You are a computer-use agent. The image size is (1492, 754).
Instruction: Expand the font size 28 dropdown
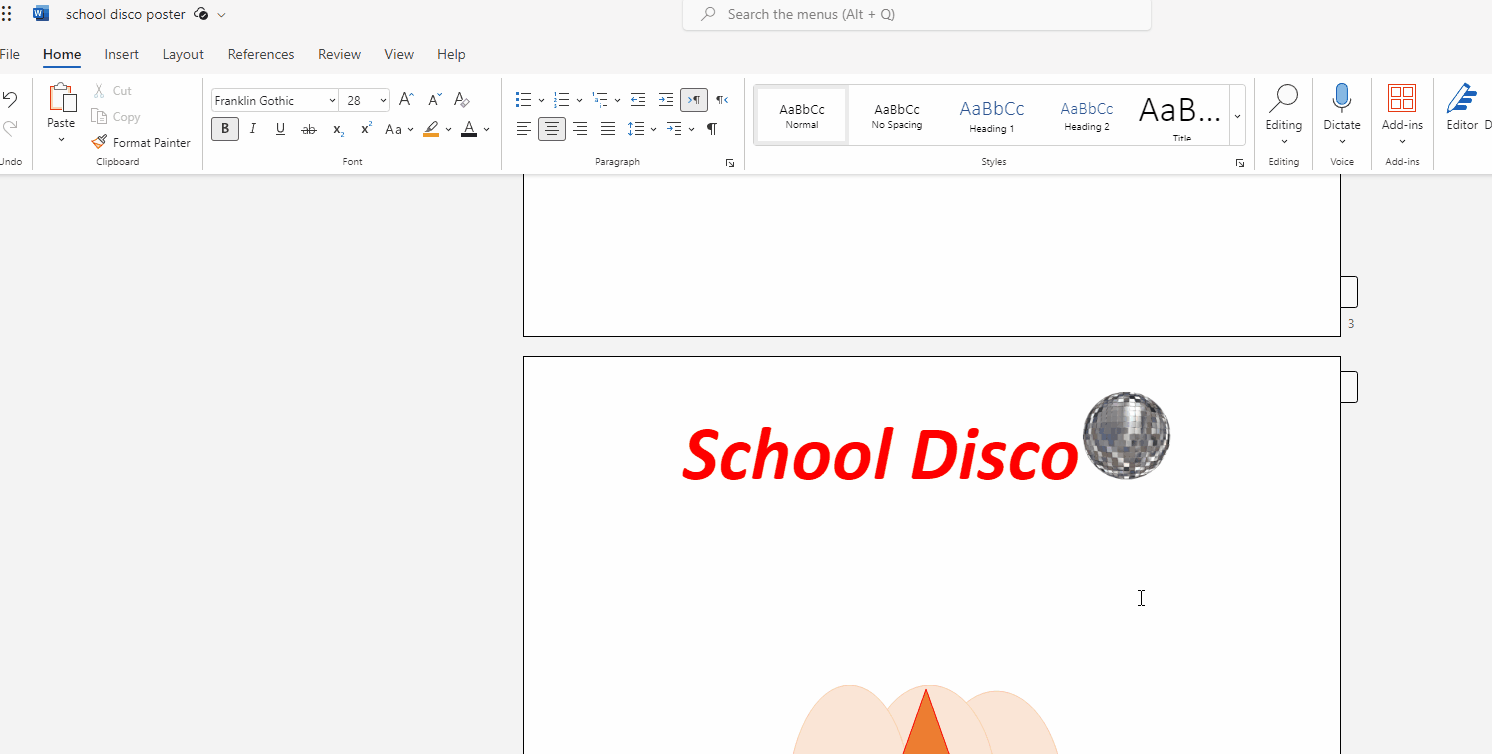(x=383, y=101)
